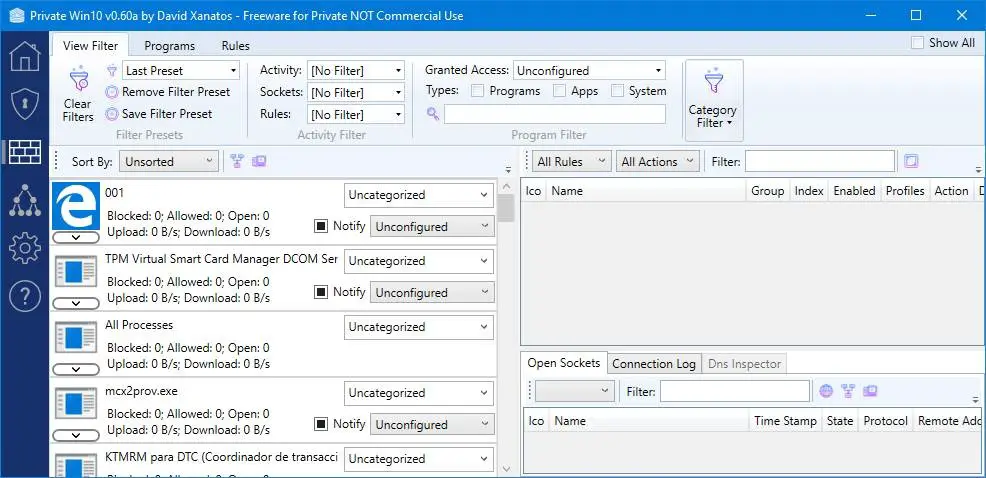Click the tree icon in sockets toolbar
Screen dimensions: 986x478
(848, 391)
